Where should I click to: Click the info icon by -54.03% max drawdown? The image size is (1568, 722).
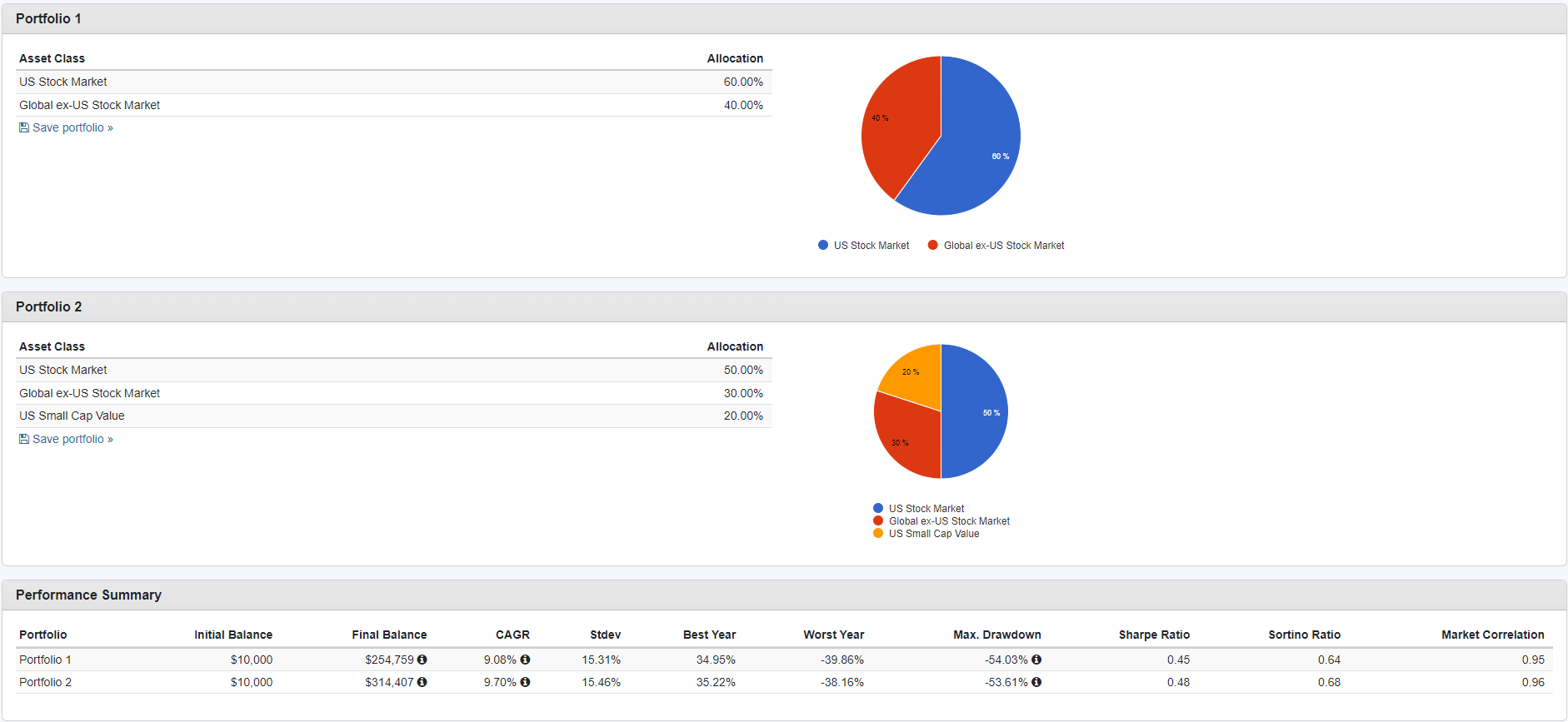(1036, 660)
